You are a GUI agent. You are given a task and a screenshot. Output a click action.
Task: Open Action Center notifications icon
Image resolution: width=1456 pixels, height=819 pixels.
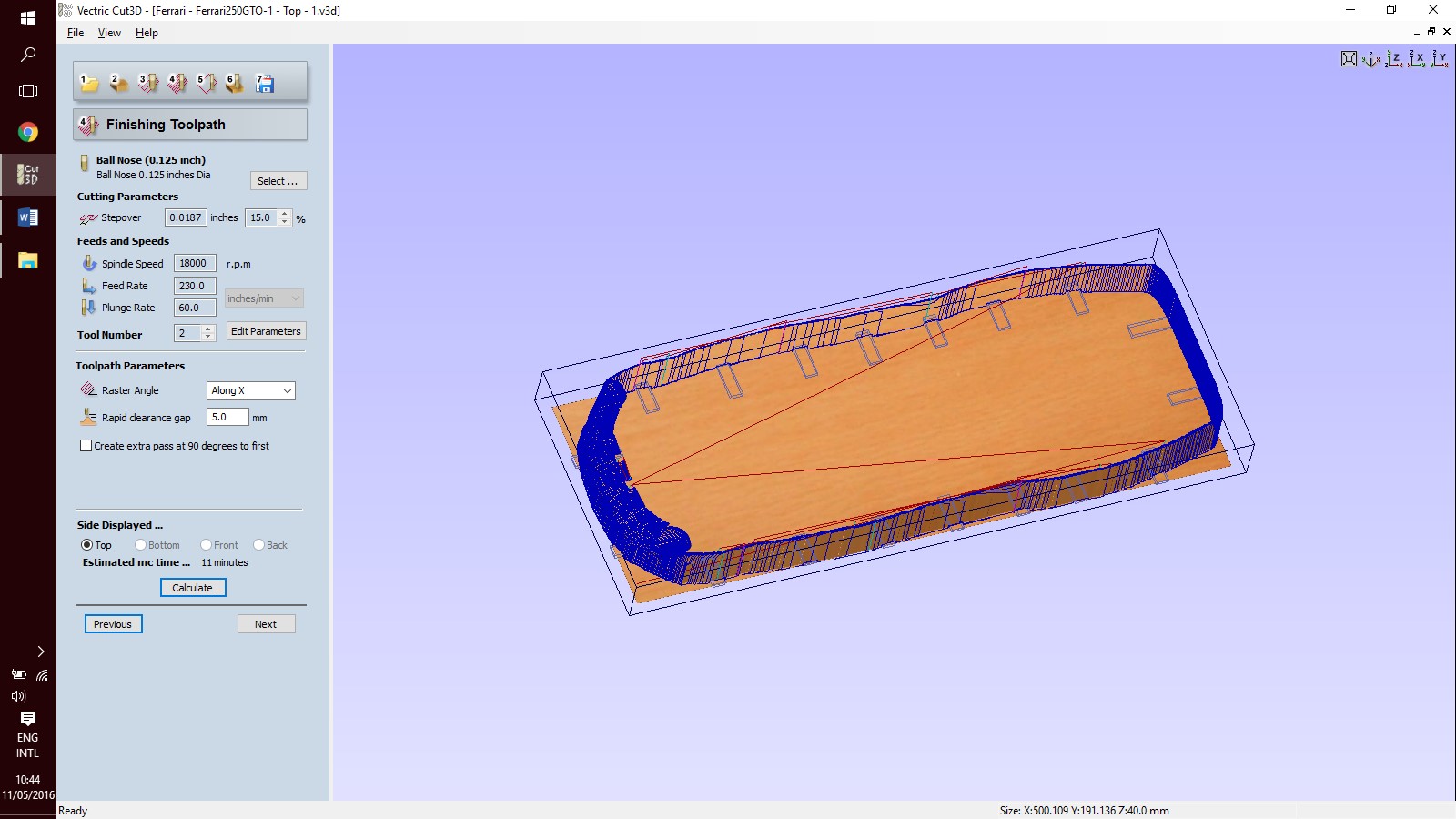tap(28, 719)
